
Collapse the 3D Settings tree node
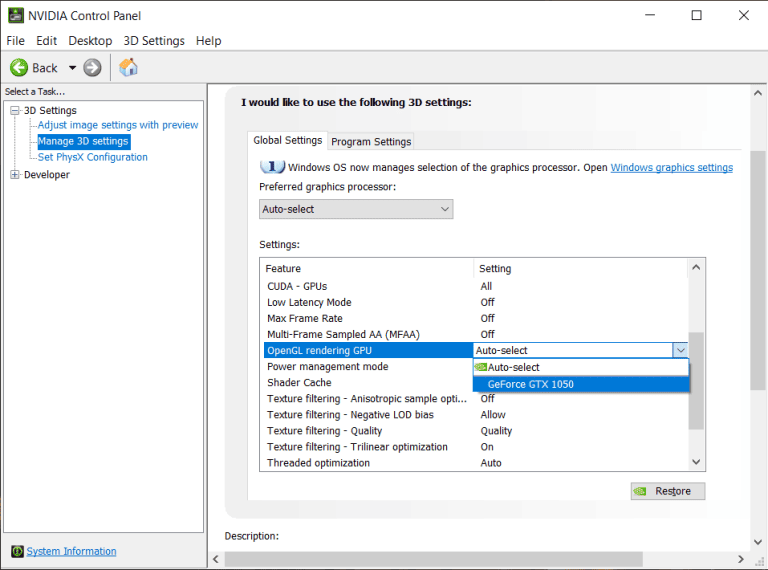click(x=15, y=110)
